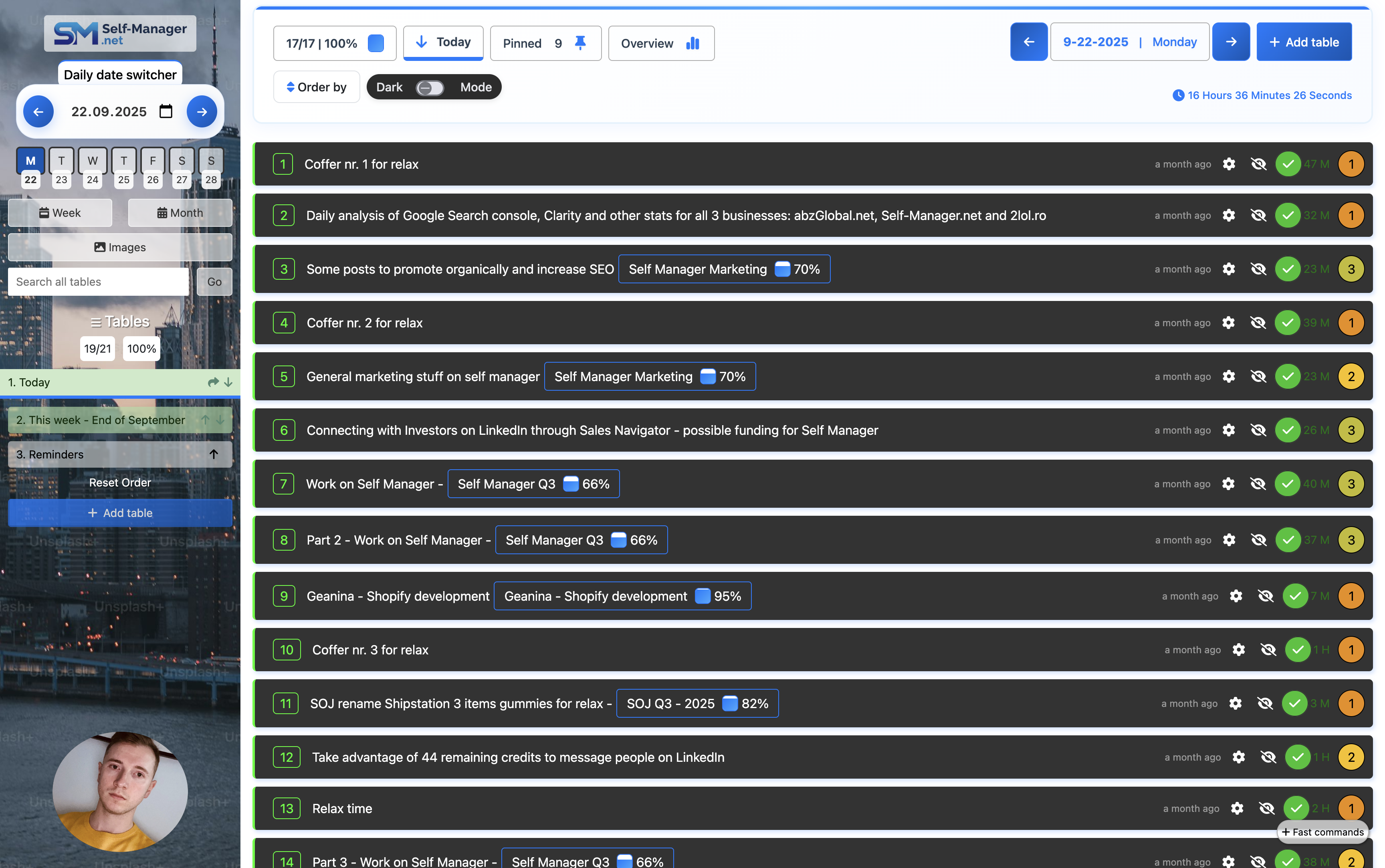Switch to Month view
This screenshot has height=868, width=1385.
tap(180, 212)
